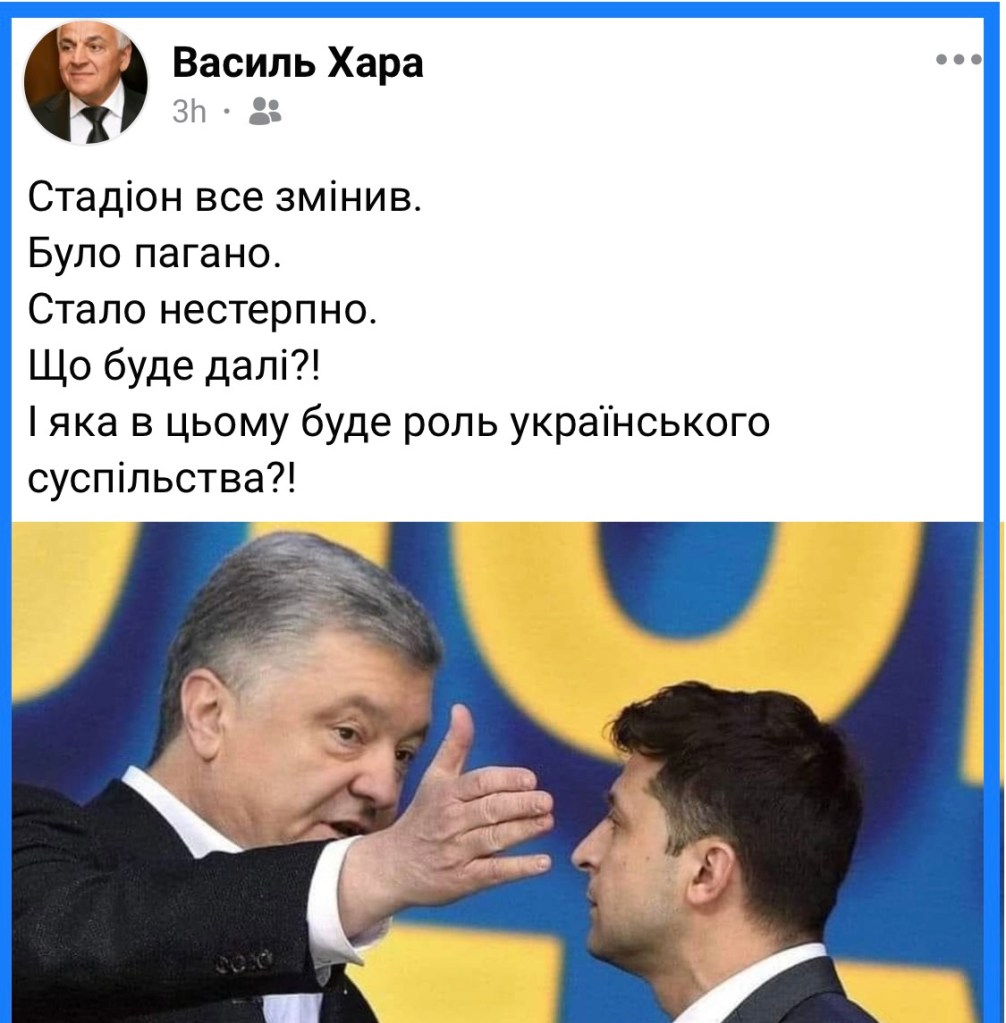This screenshot has width=1006, height=1023.
Task: Open Василь Хара's profile via name
Action: point(297,63)
